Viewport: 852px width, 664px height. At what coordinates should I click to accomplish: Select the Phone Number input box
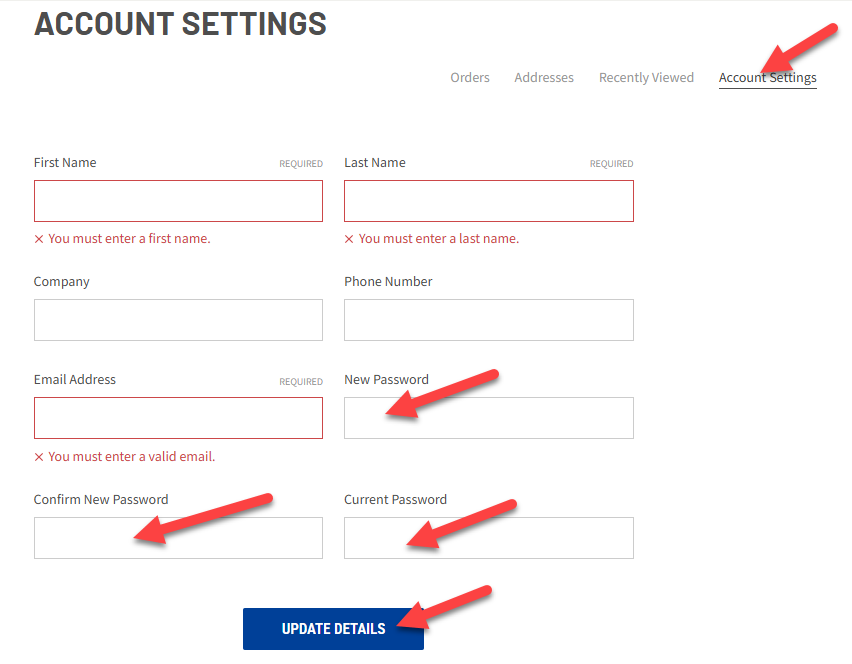(488, 320)
